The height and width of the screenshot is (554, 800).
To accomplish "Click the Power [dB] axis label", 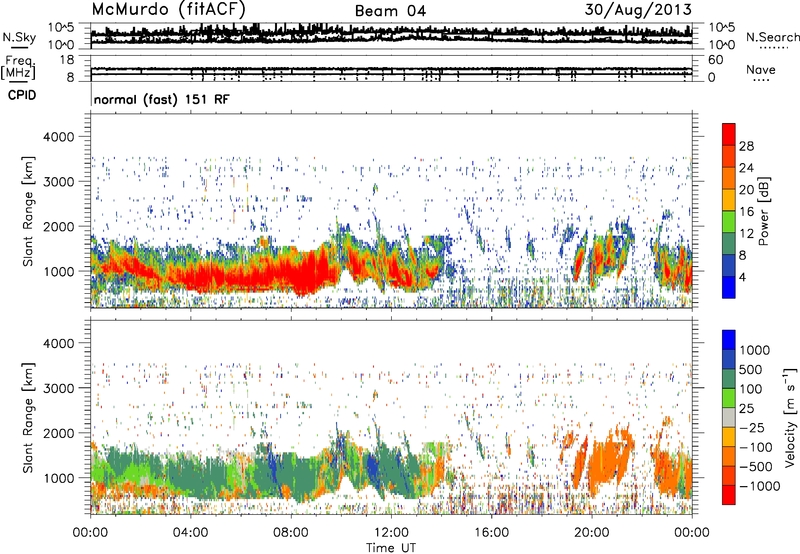I will click(764, 211).
